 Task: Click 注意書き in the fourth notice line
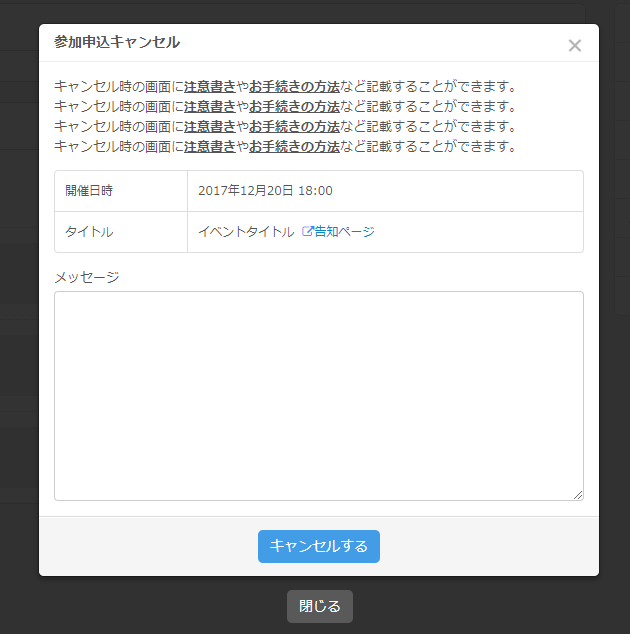[x=210, y=147]
